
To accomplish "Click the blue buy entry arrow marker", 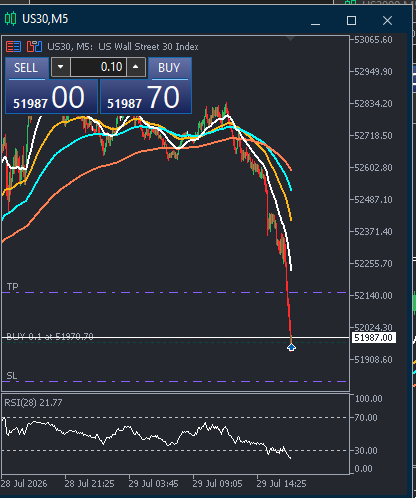I will coord(291,347).
